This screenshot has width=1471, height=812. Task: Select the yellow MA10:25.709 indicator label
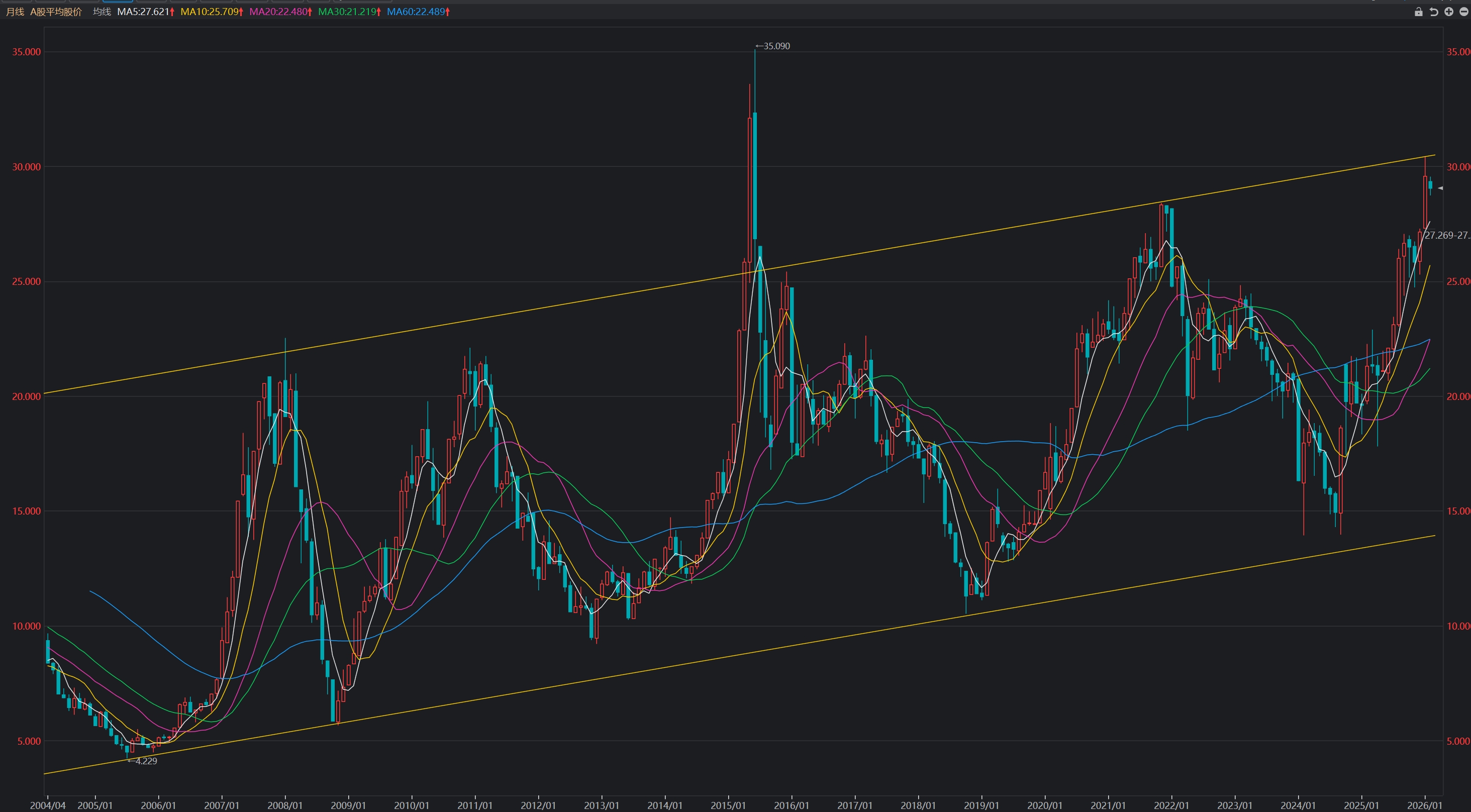(211, 12)
